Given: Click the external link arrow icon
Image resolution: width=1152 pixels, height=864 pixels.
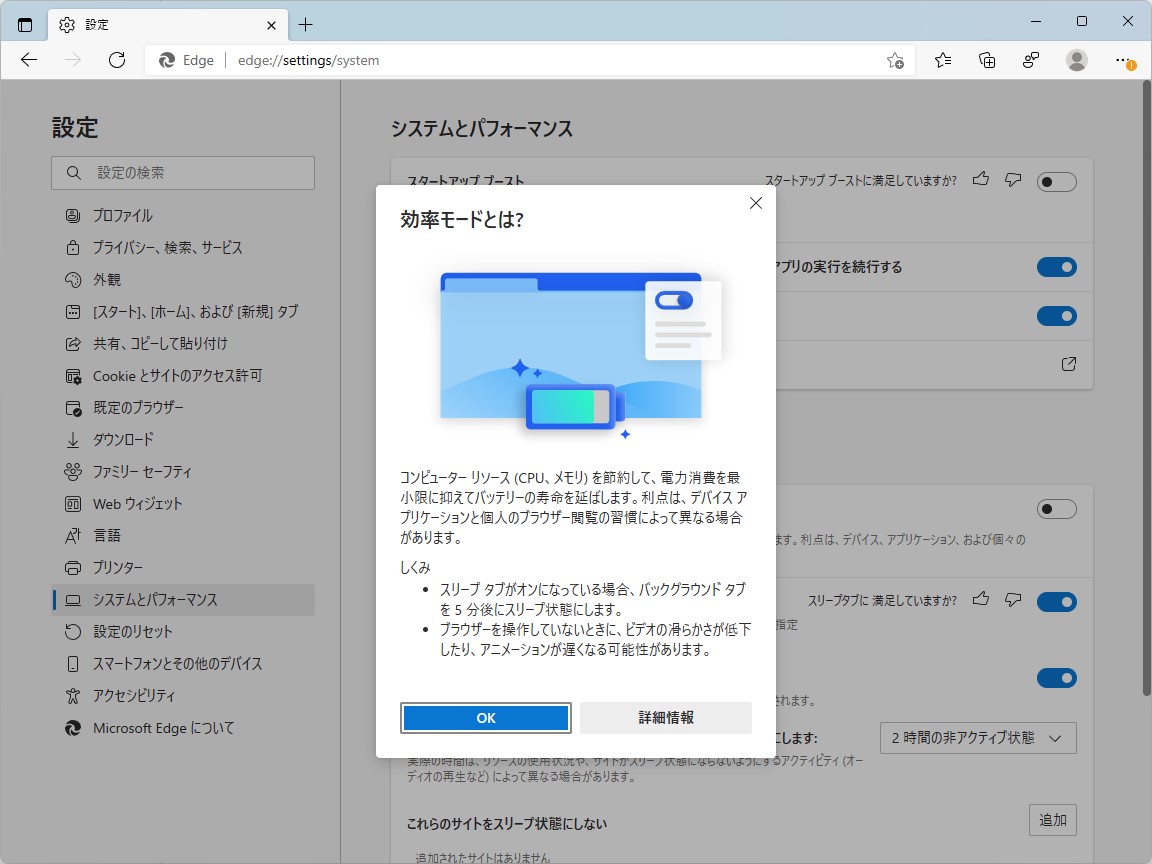Looking at the screenshot, I should 1067,364.
